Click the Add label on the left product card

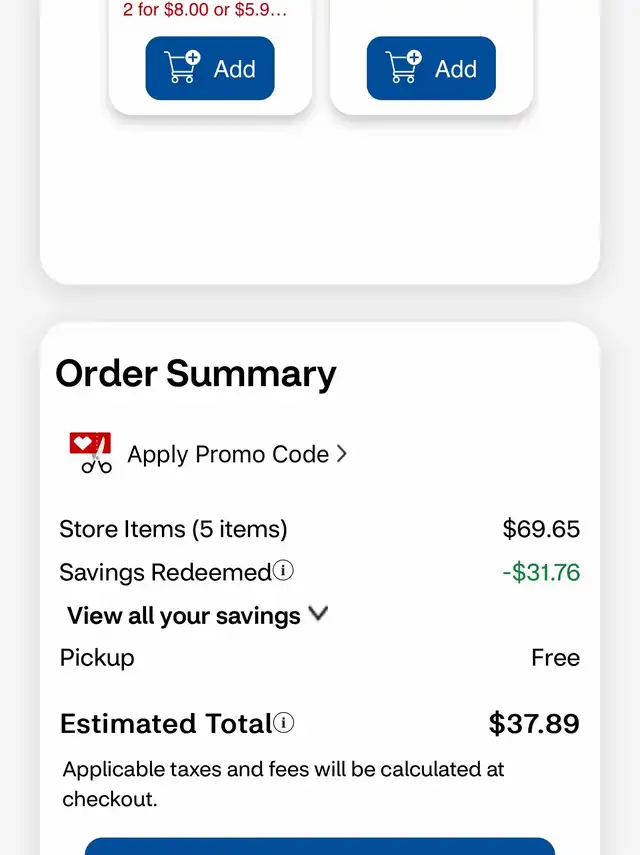click(x=234, y=69)
